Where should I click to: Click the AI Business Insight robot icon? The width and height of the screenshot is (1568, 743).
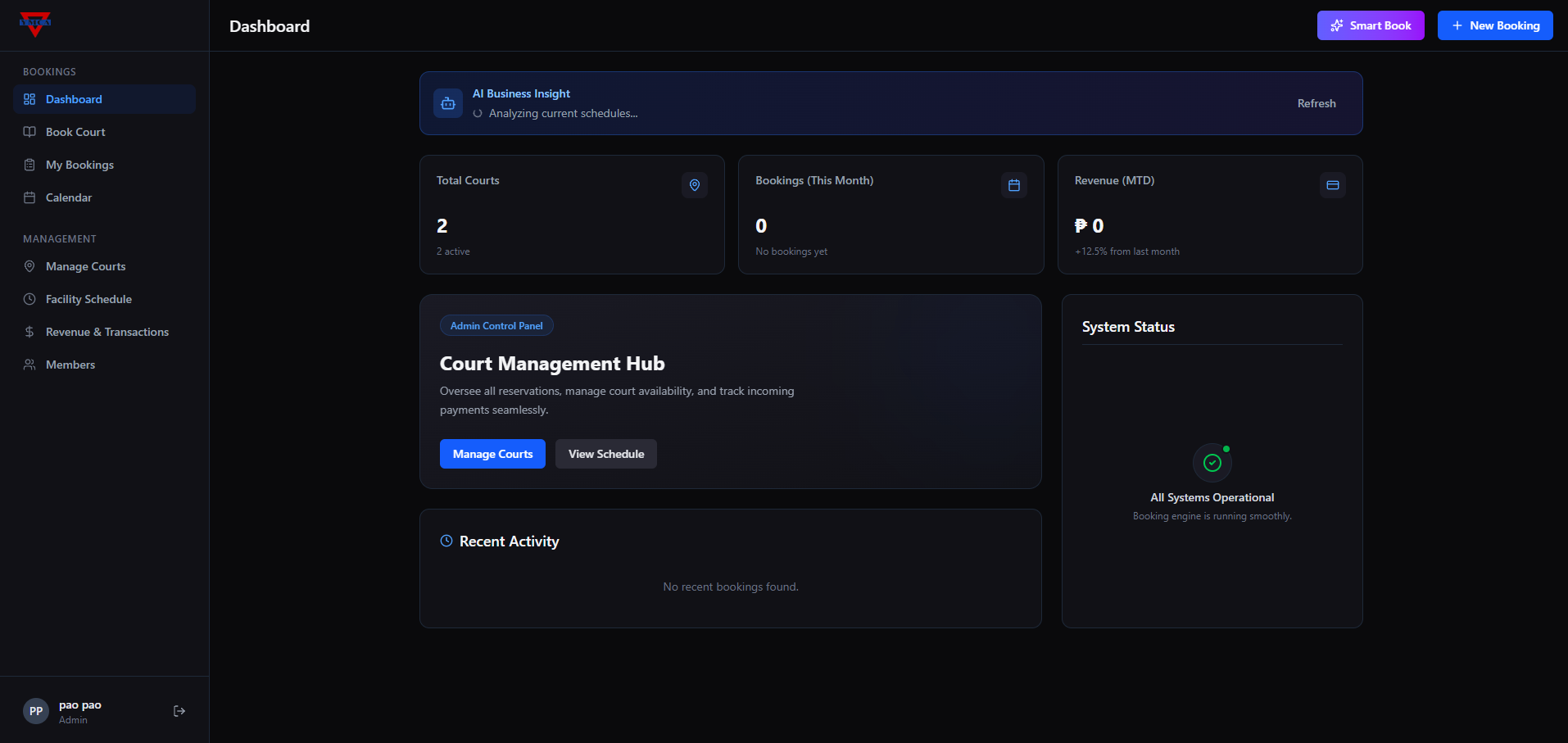(x=448, y=103)
